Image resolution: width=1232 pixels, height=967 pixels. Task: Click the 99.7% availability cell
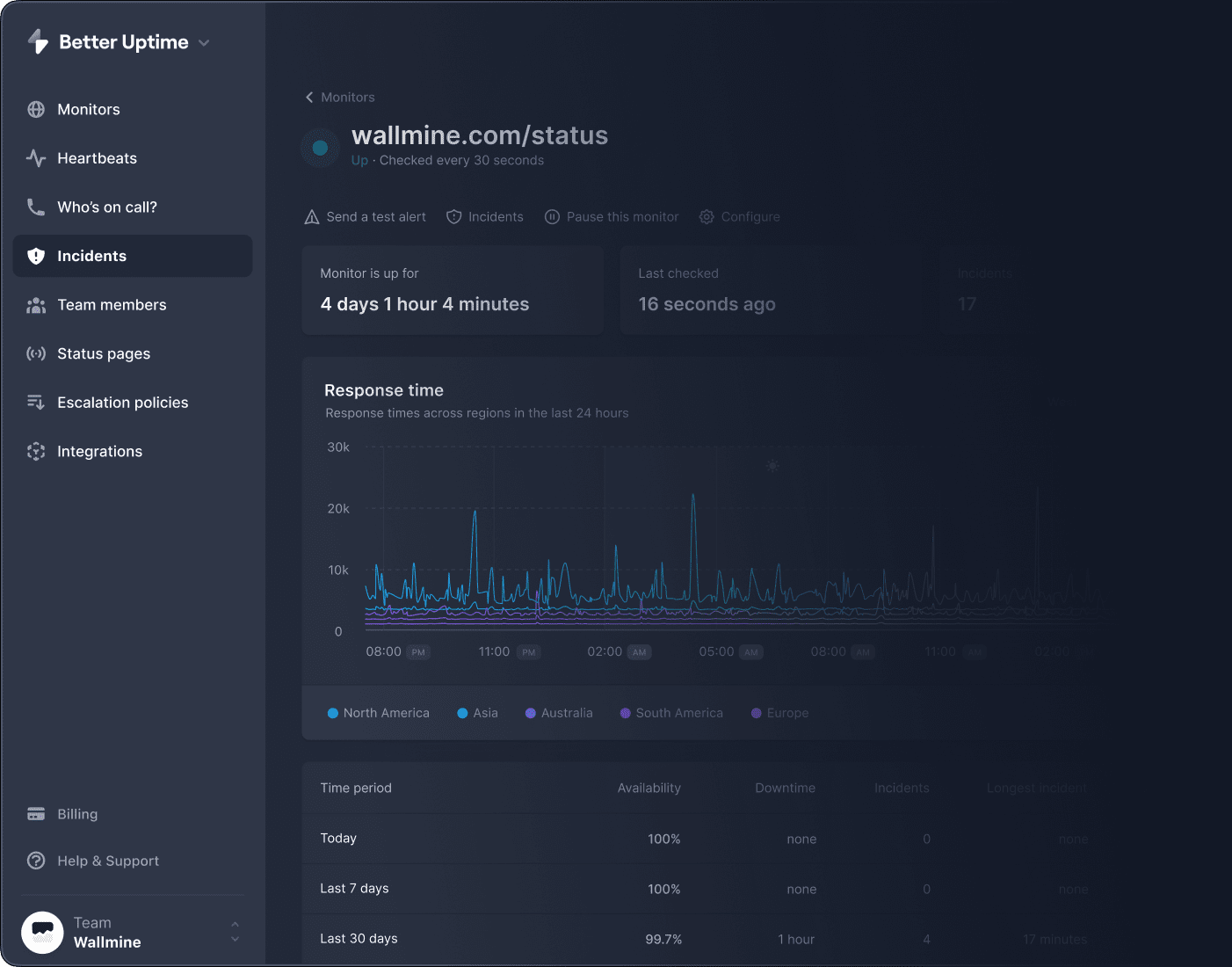click(663, 940)
